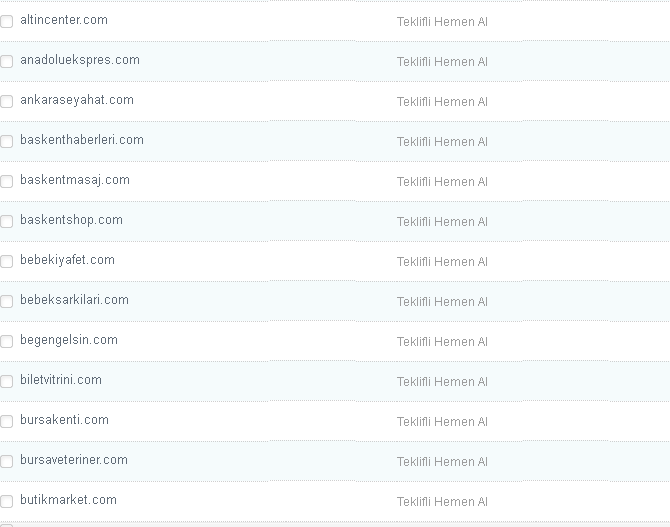Image resolution: width=670 pixels, height=527 pixels.
Task: Open the baskenthaberleri.com domain link
Action: 82,140
